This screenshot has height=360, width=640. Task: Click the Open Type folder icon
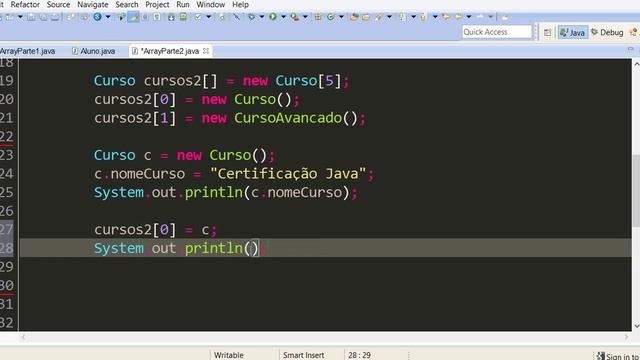pyautogui.click(x=354, y=17)
